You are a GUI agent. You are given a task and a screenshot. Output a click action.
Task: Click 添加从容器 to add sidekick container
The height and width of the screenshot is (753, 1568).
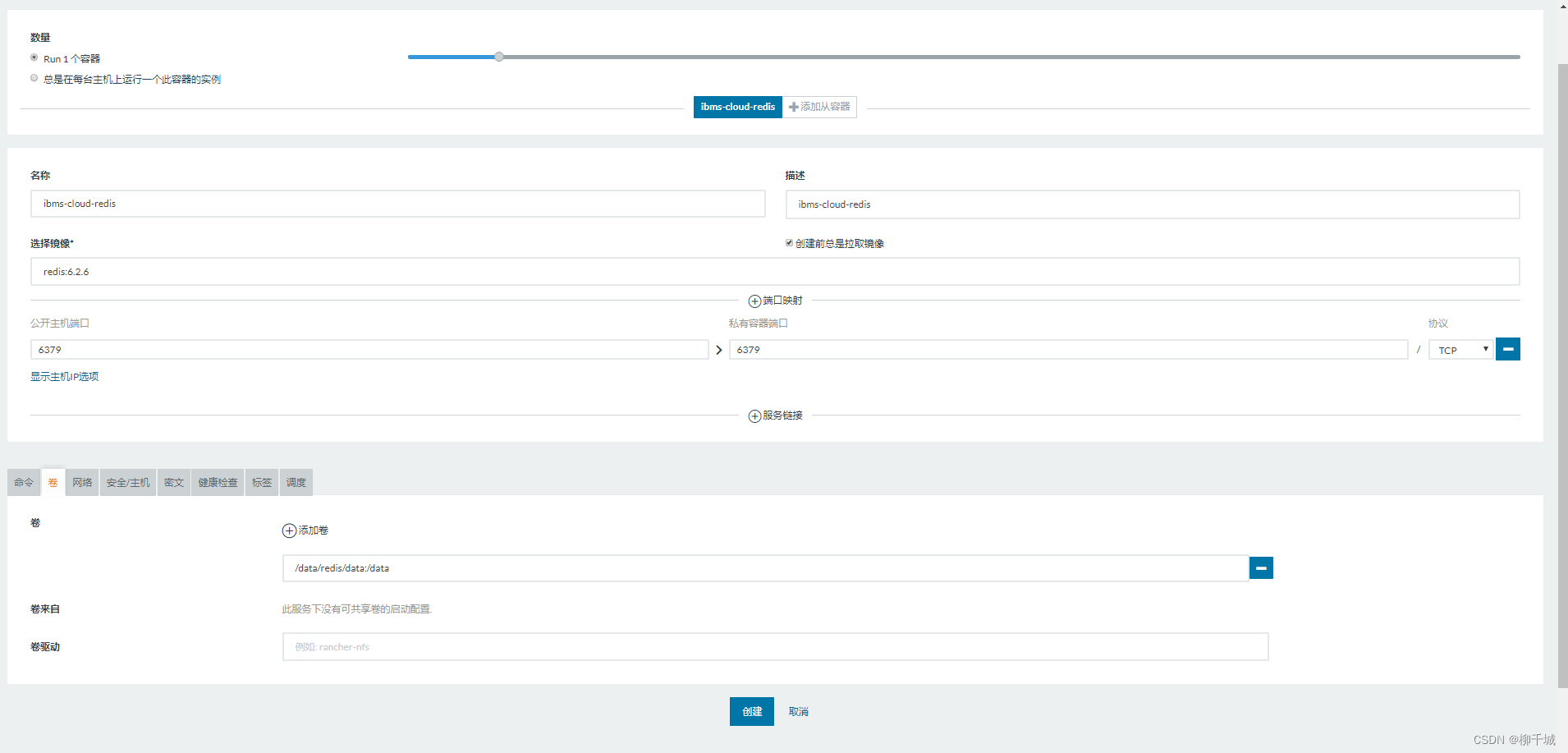pyautogui.click(x=819, y=107)
